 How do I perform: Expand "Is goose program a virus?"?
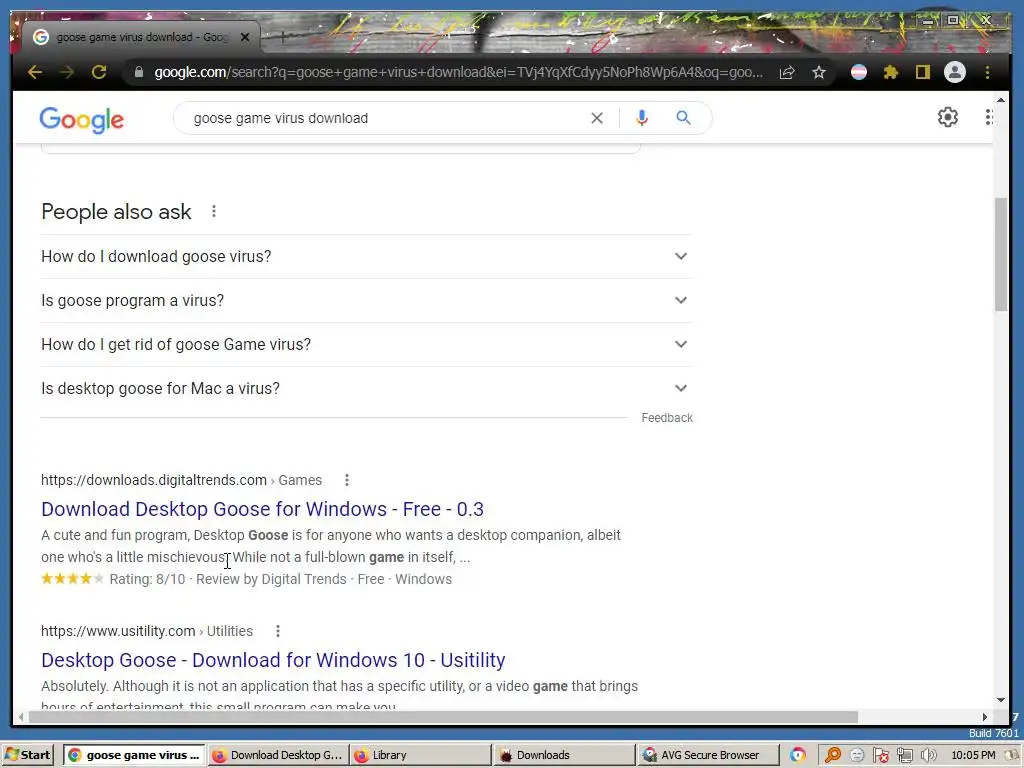tap(366, 300)
